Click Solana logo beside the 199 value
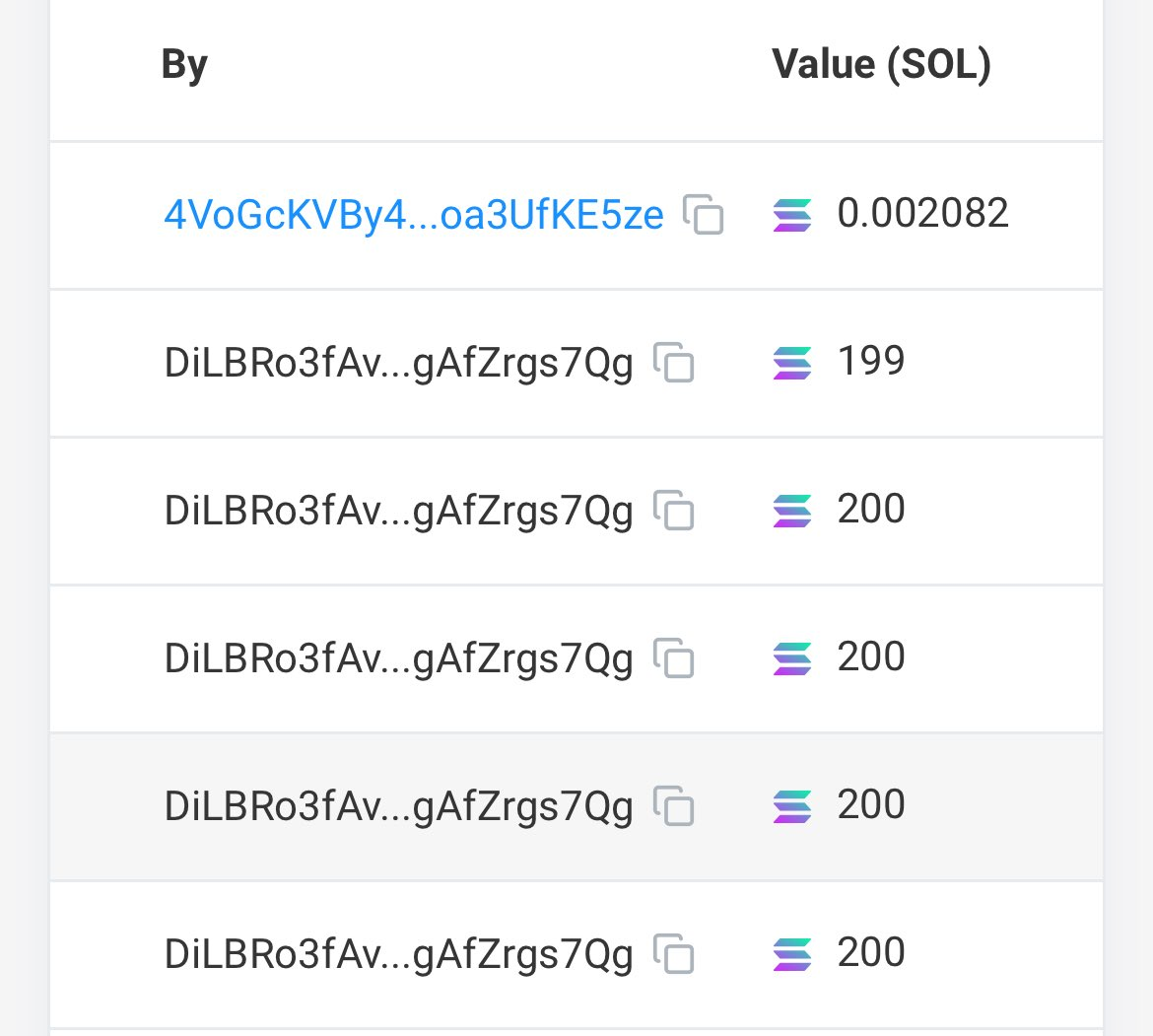This screenshot has width=1153, height=1036. [792, 363]
